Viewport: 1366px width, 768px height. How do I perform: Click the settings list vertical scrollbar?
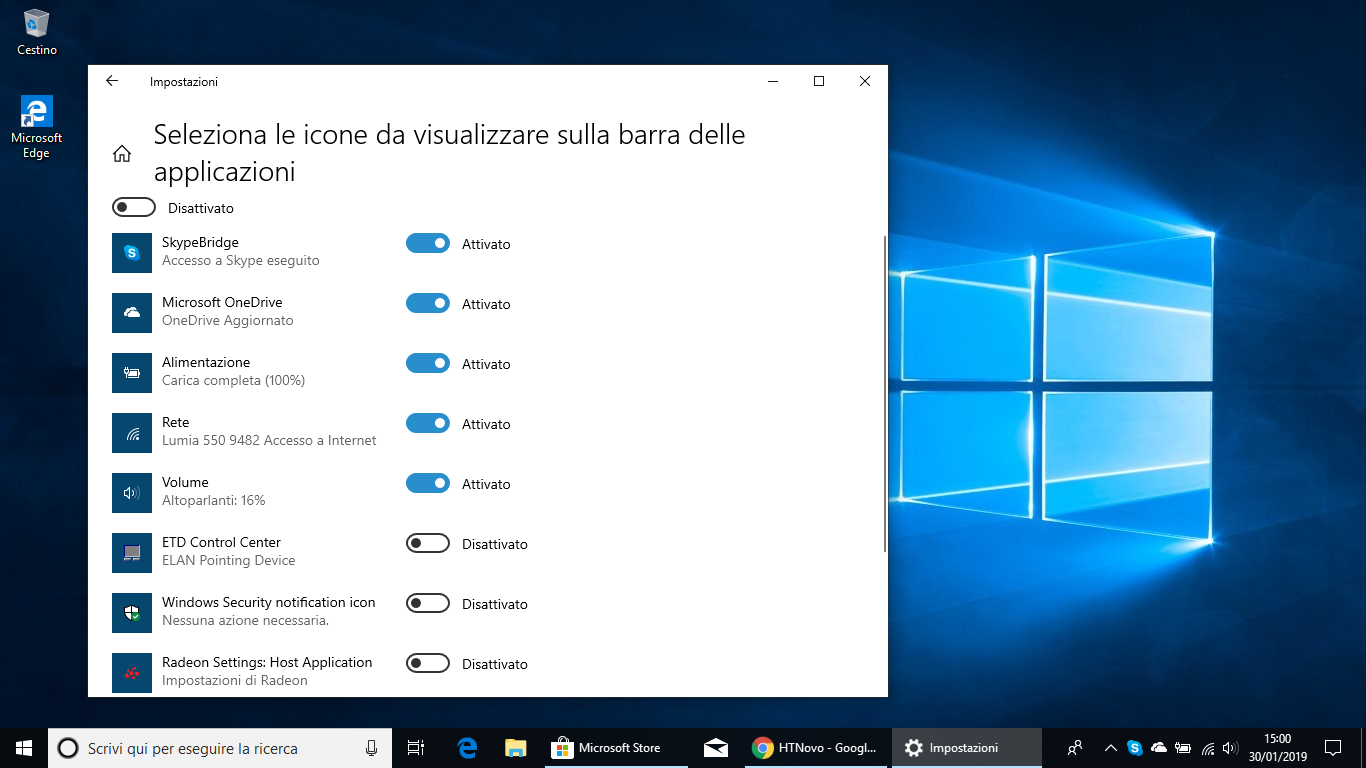[884, 393]
